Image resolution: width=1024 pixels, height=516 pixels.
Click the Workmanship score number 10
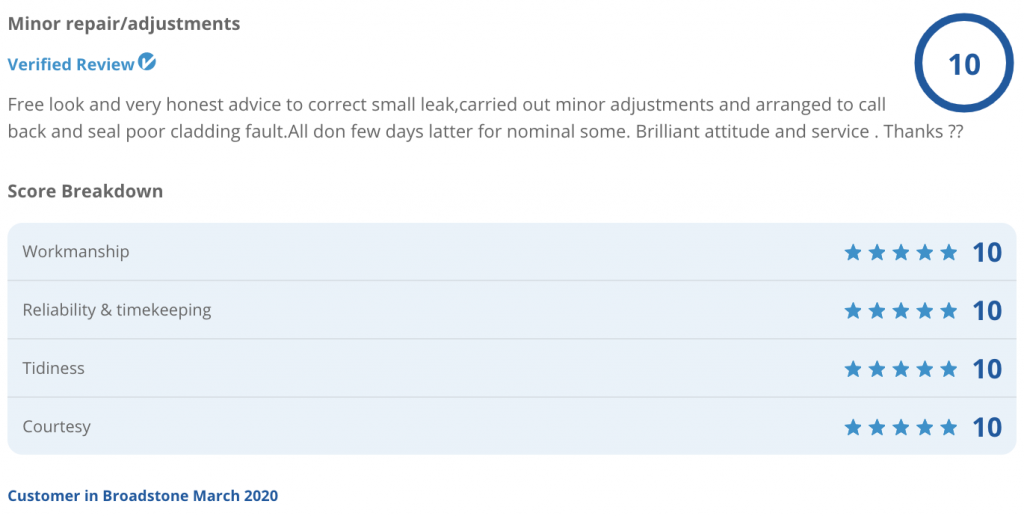coord(987,253)
